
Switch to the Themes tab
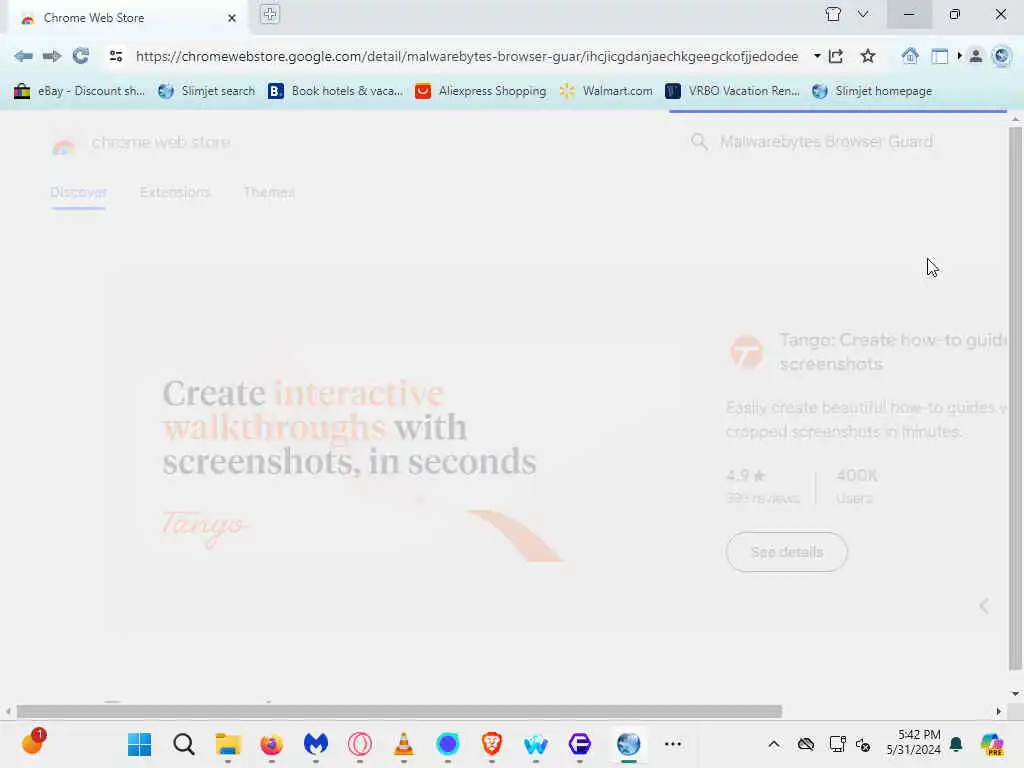269,193
